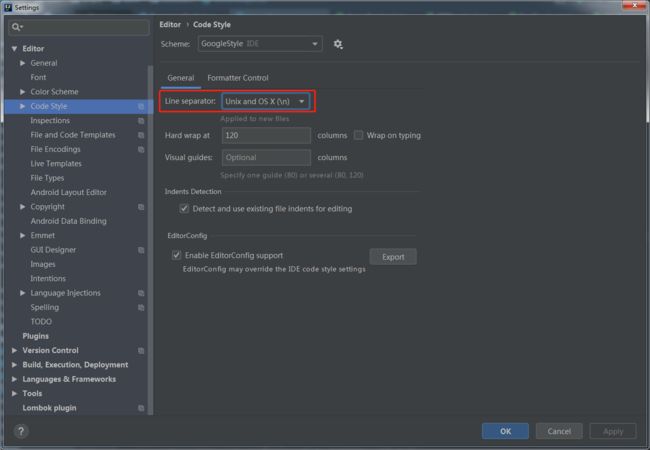Select GUI Designer in the tree
The image size is (650, 450).
click(x=53, y=250)
